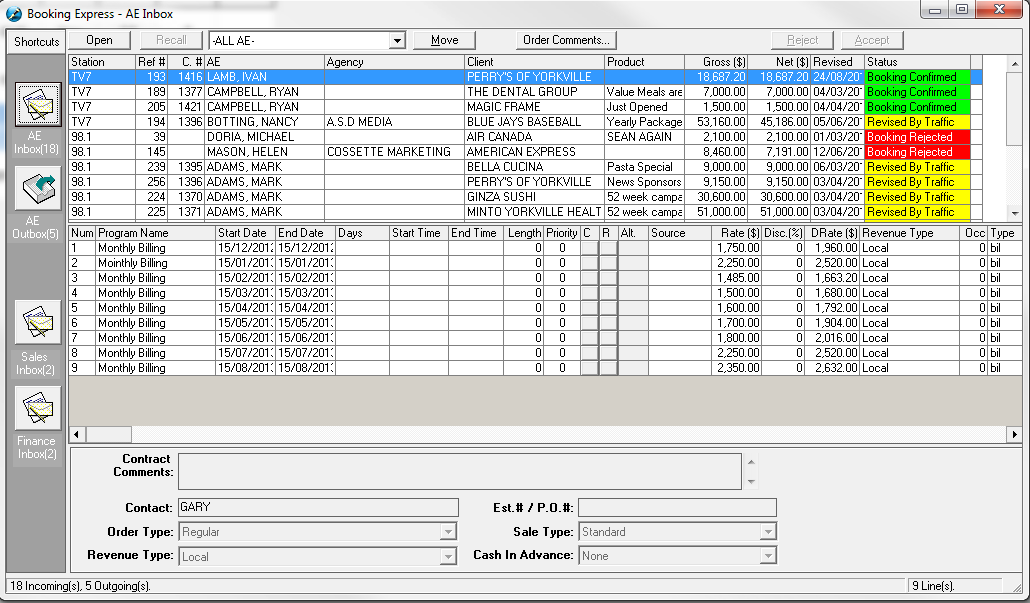Click the Booking Express title bar icon
1030x603 pixels.
pos(14,14)
